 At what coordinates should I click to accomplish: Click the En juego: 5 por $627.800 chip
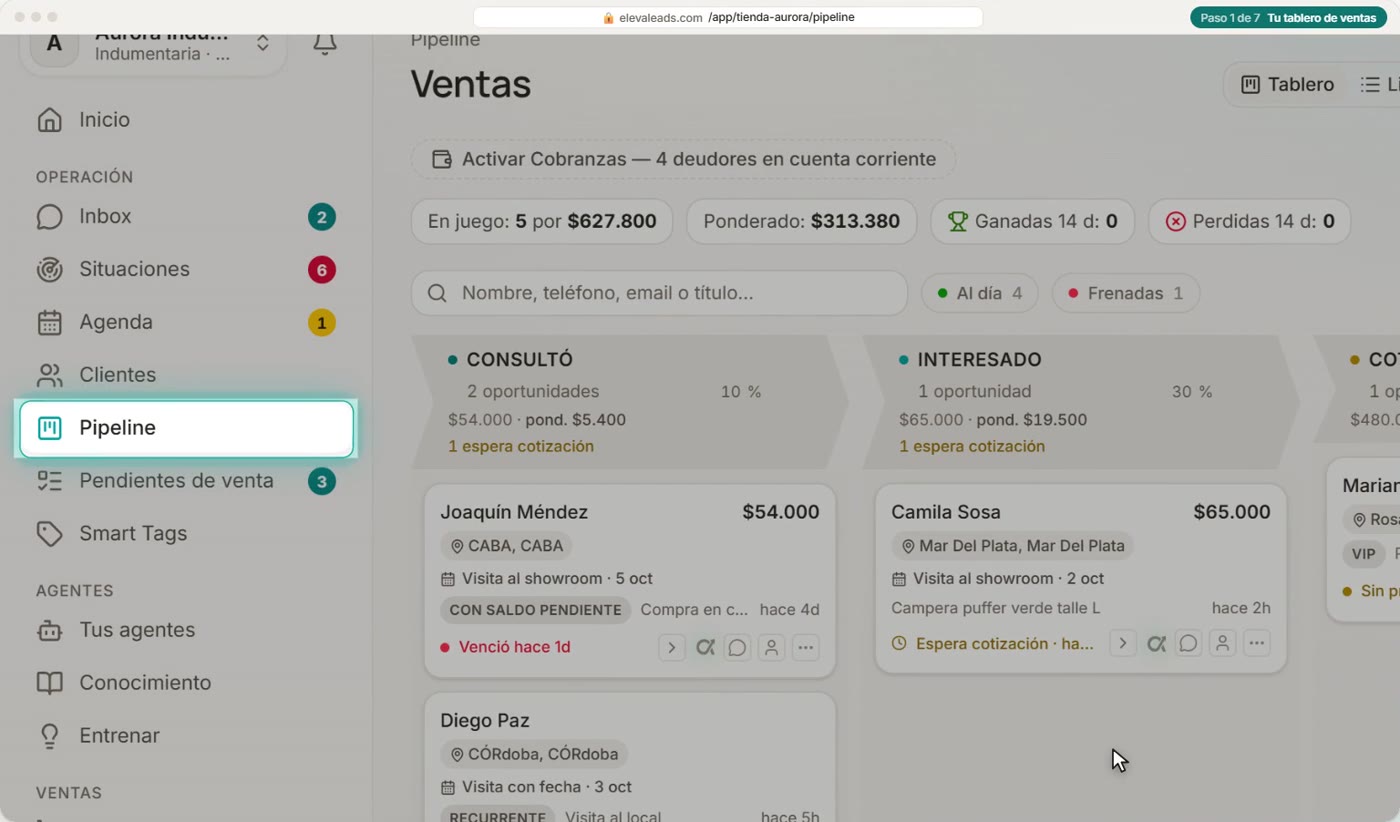tap(542, 222)
